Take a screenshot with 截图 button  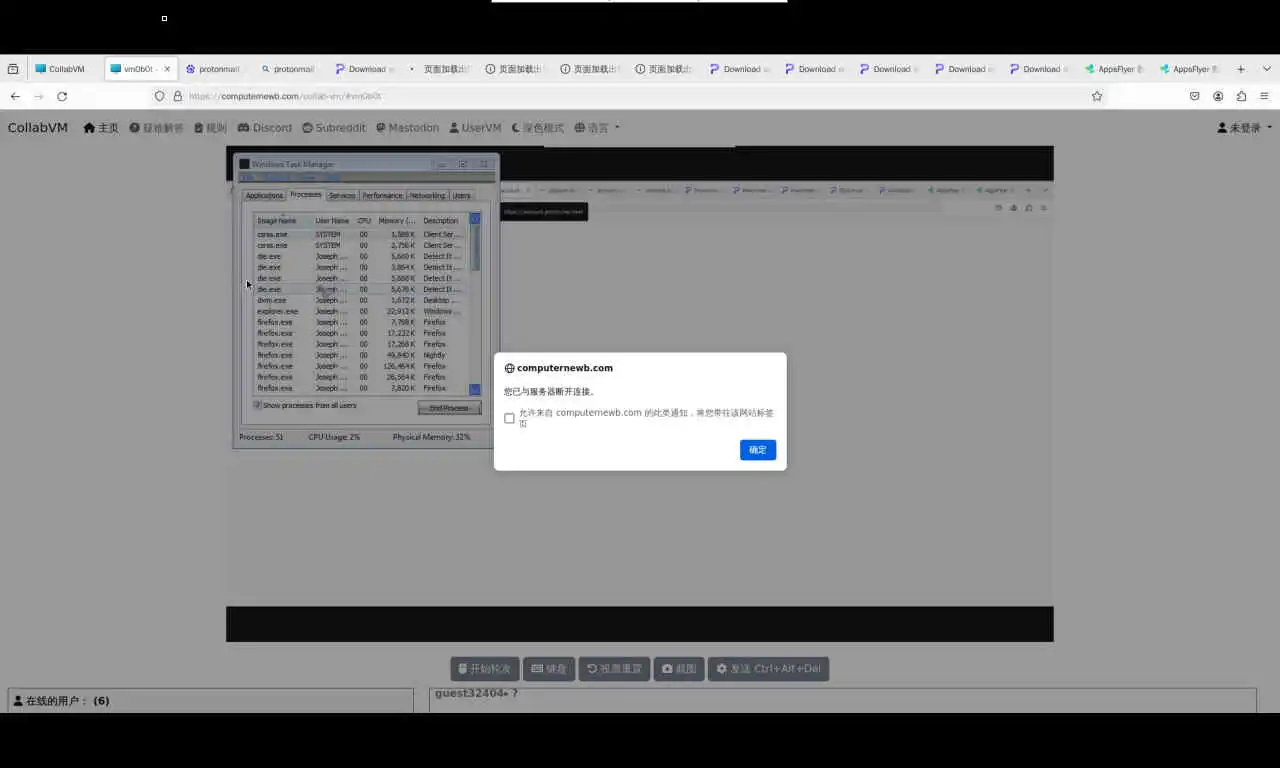tap(679, 669)
